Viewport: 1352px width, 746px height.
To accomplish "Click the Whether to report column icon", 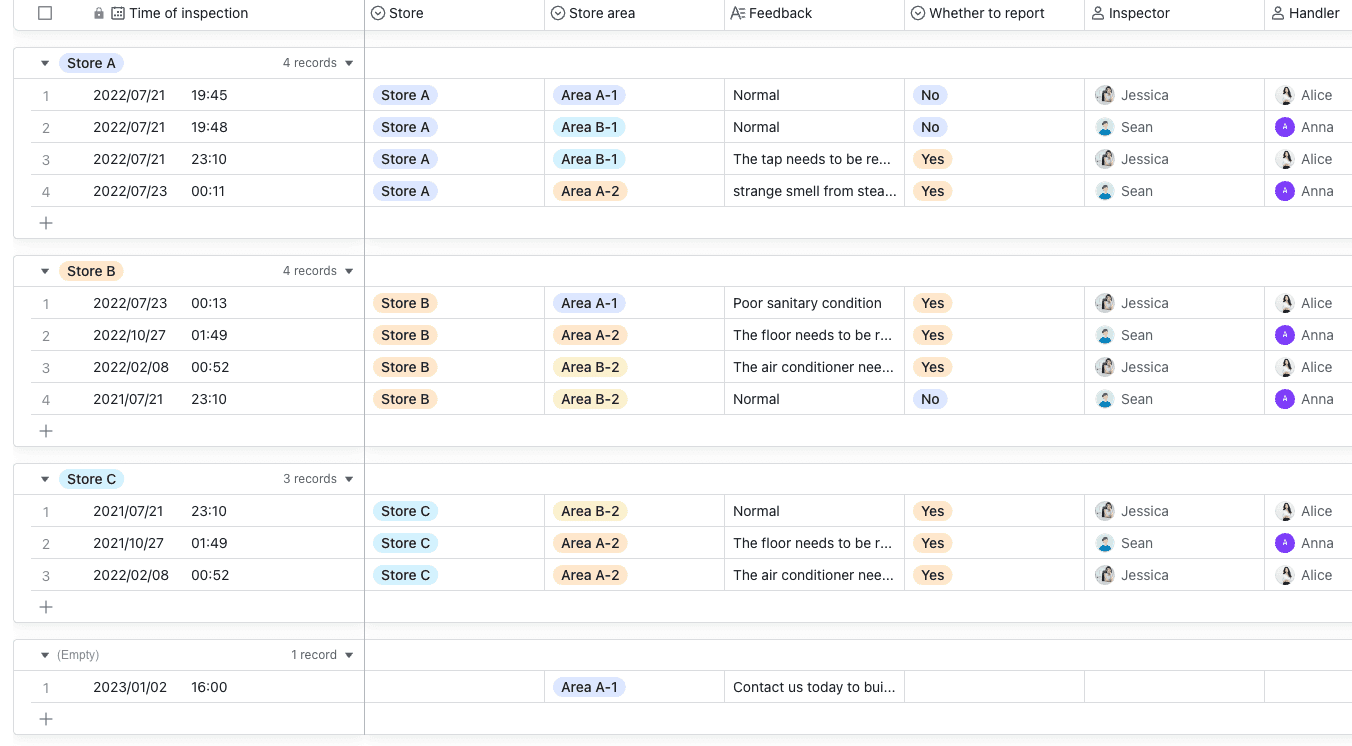I will point(918,14).
